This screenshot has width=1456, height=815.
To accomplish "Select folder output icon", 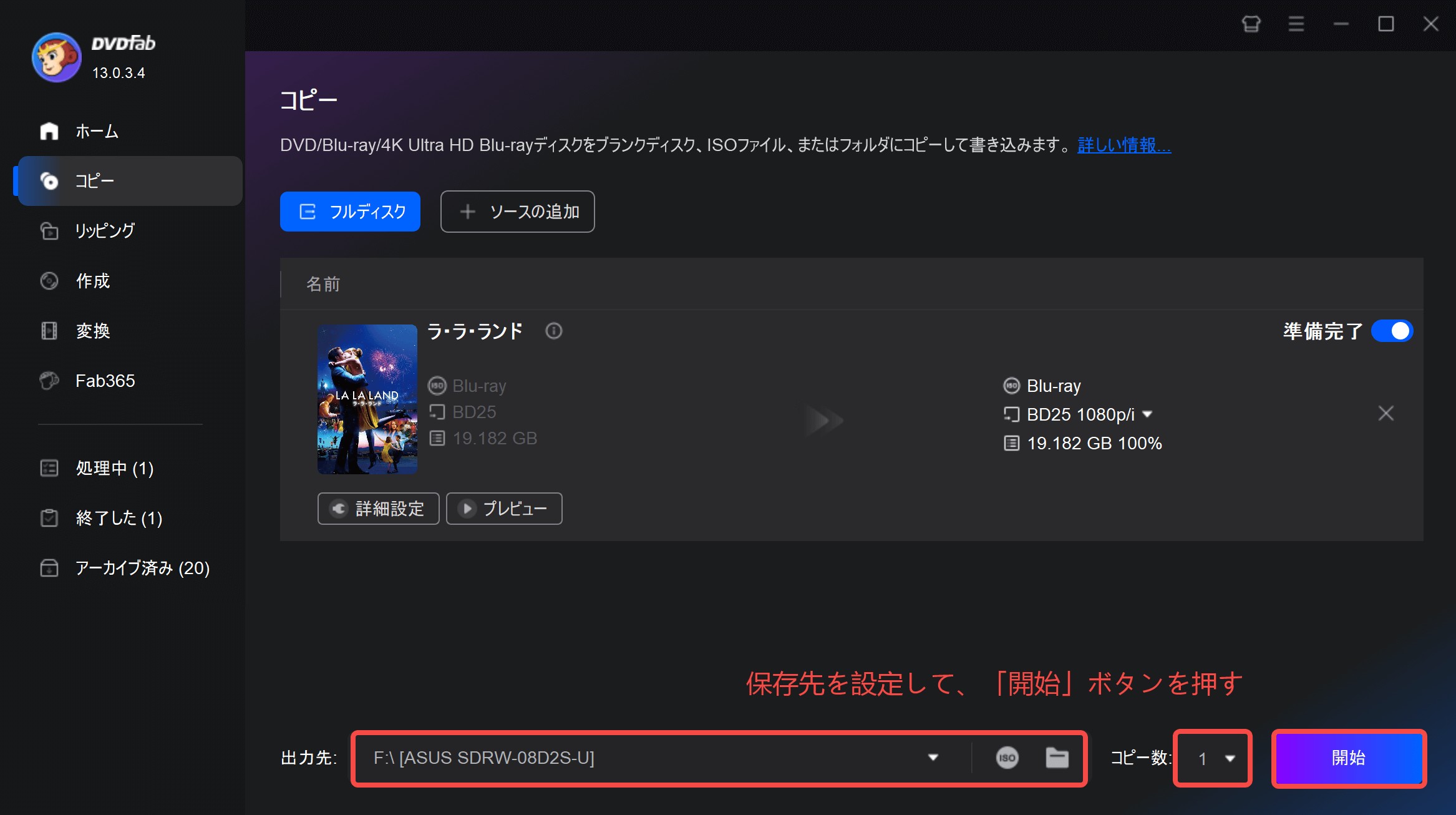I will pos(1057,758).
